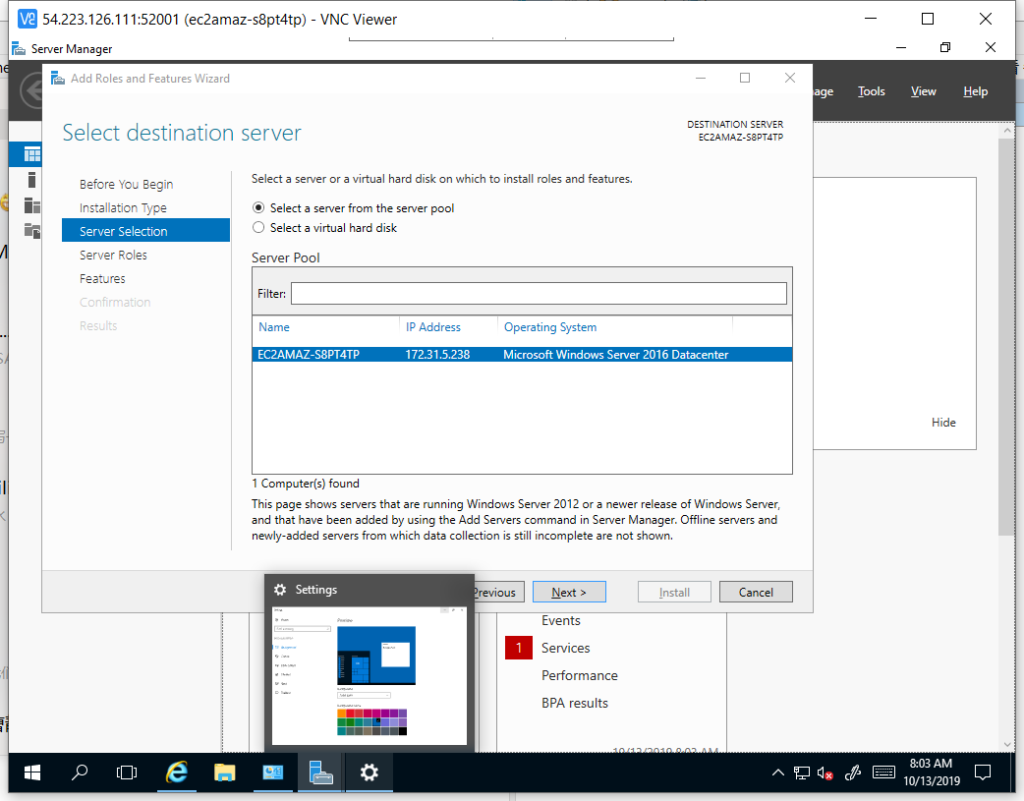The width and height of the screenshot is (1024, 801).
Task: Cancel the Add Roles and Features Wizard
Action: (x=756, y=592)
